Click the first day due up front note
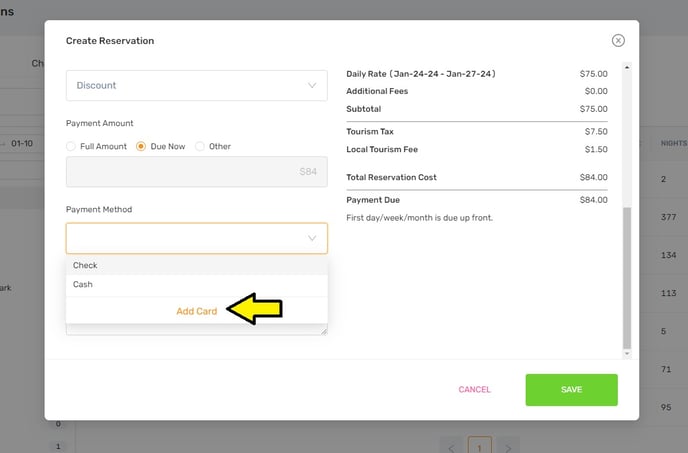The width and height of the screenshot is (688, 453). point(419,218)
